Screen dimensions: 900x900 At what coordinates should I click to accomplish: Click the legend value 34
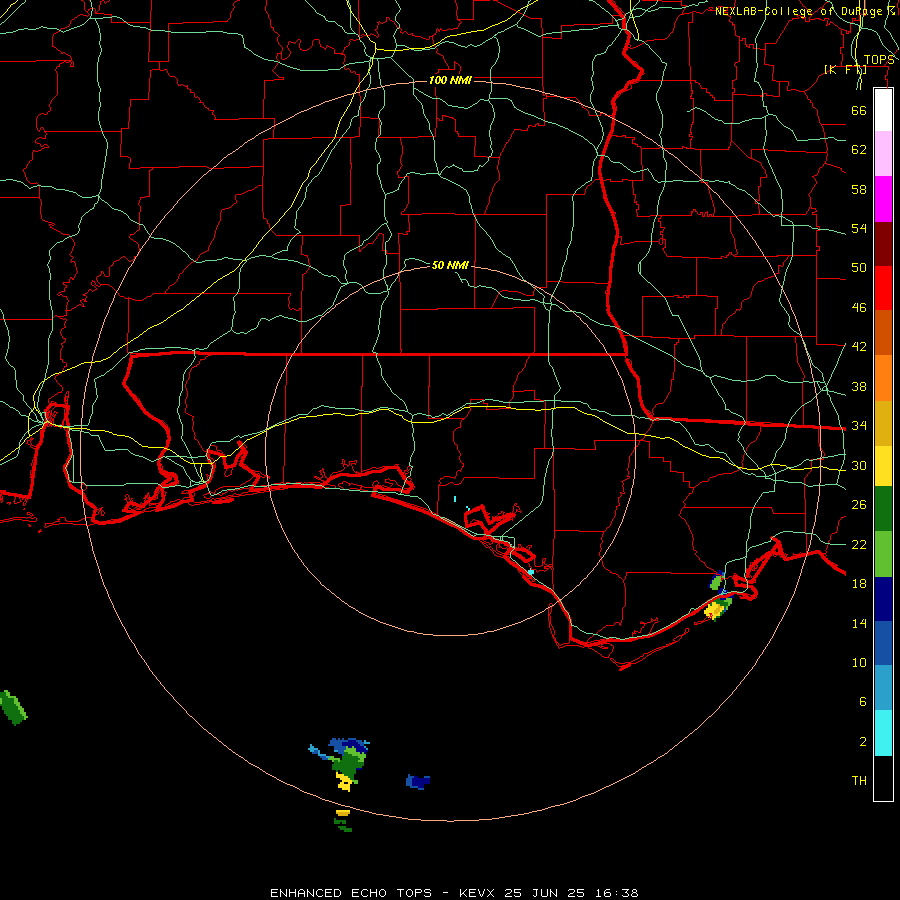pyautogui.click(x=859, y=426)
